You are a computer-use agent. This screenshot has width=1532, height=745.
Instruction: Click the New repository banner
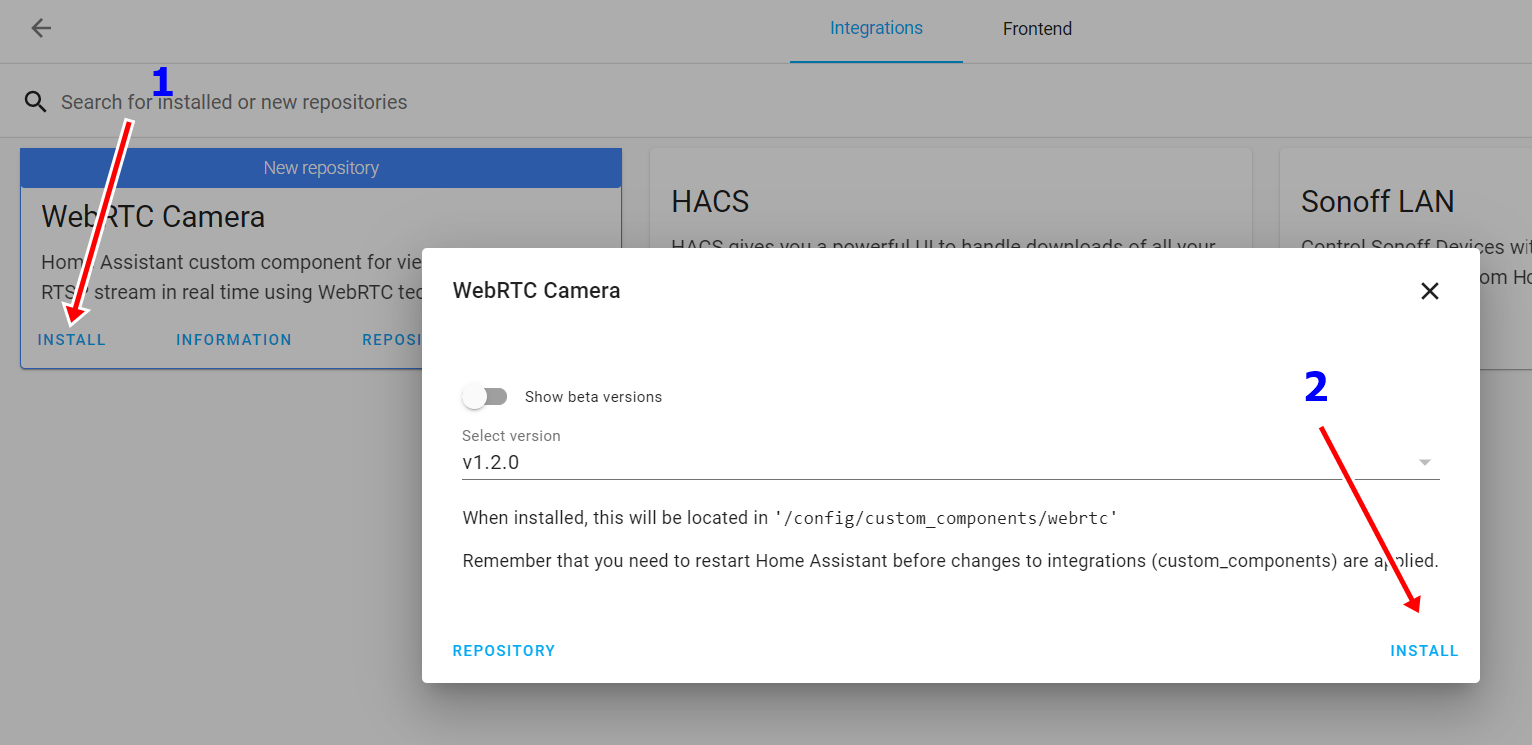coord(321,168)
